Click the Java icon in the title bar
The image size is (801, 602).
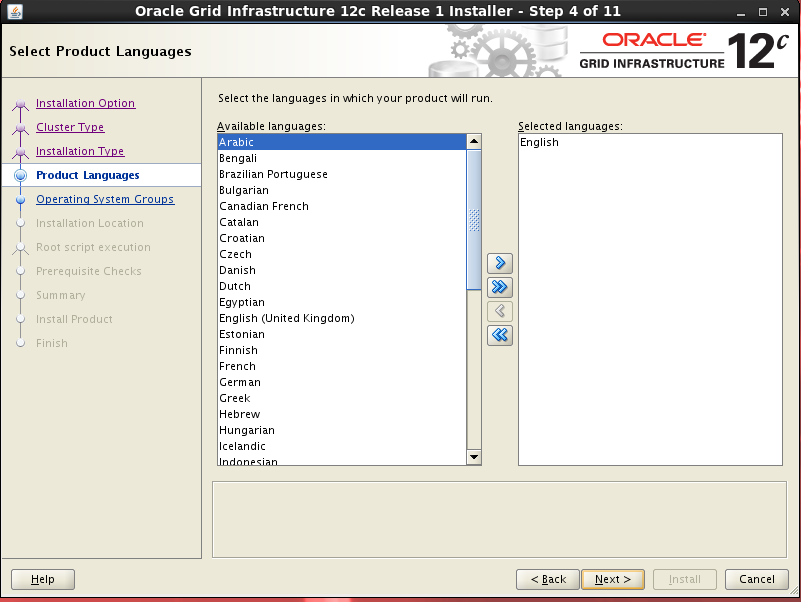point(14,11)
